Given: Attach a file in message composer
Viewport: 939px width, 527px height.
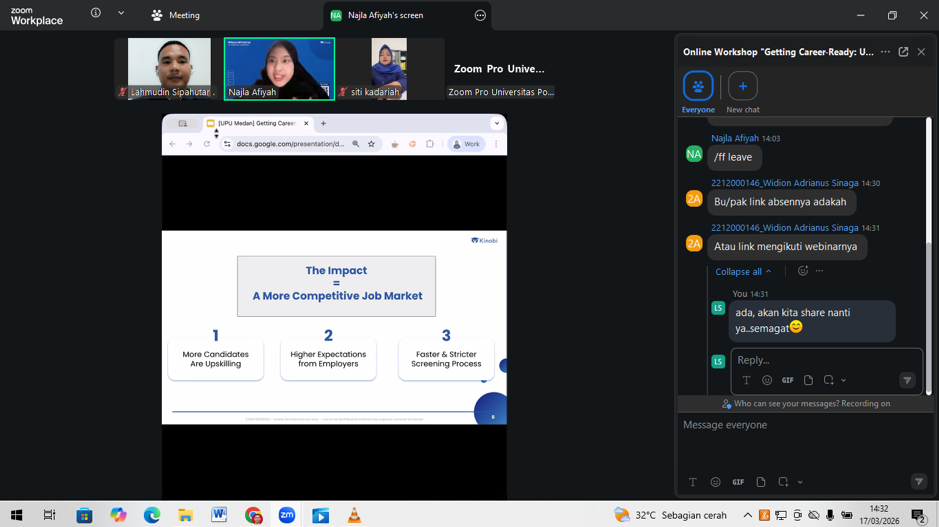Looking at the screenshot, I should [761, 482].
